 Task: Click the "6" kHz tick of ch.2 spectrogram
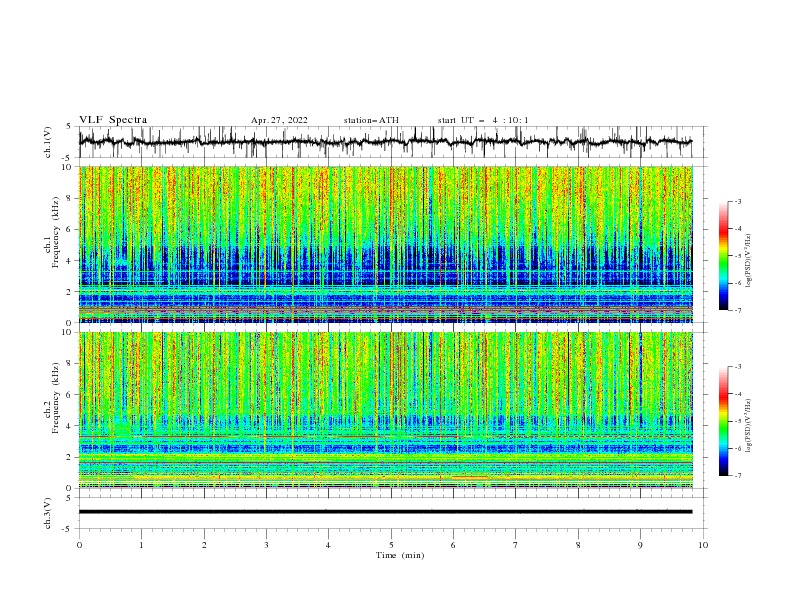(x=70, y=395)
